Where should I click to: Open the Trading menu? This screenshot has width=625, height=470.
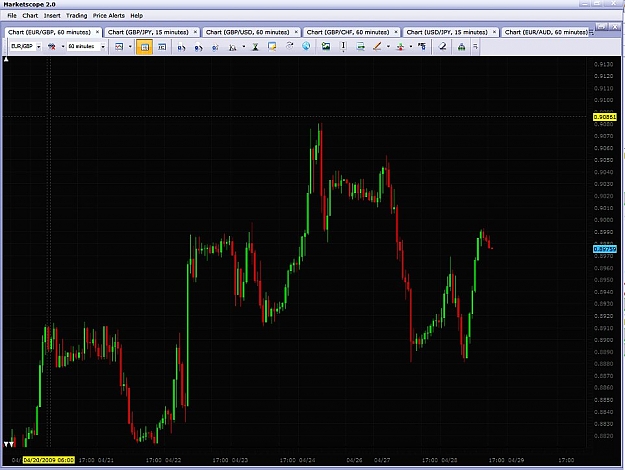[77, 16]
